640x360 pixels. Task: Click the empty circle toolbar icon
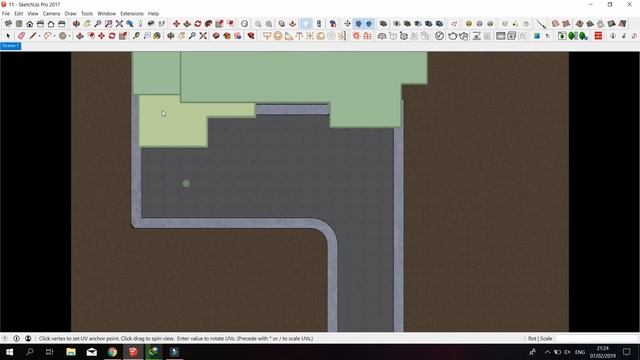(244, 24)
